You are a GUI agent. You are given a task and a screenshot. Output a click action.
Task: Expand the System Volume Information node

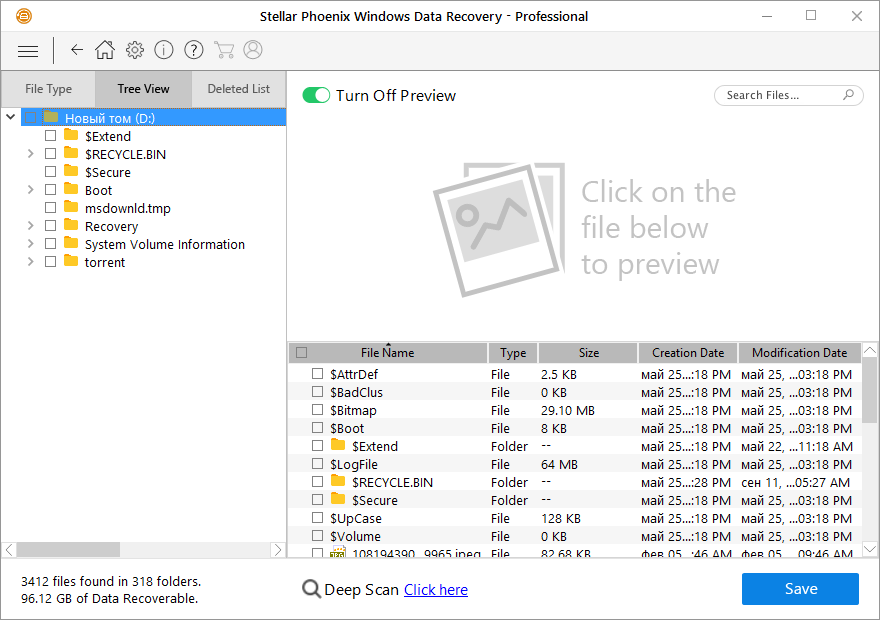pos(31,244)
